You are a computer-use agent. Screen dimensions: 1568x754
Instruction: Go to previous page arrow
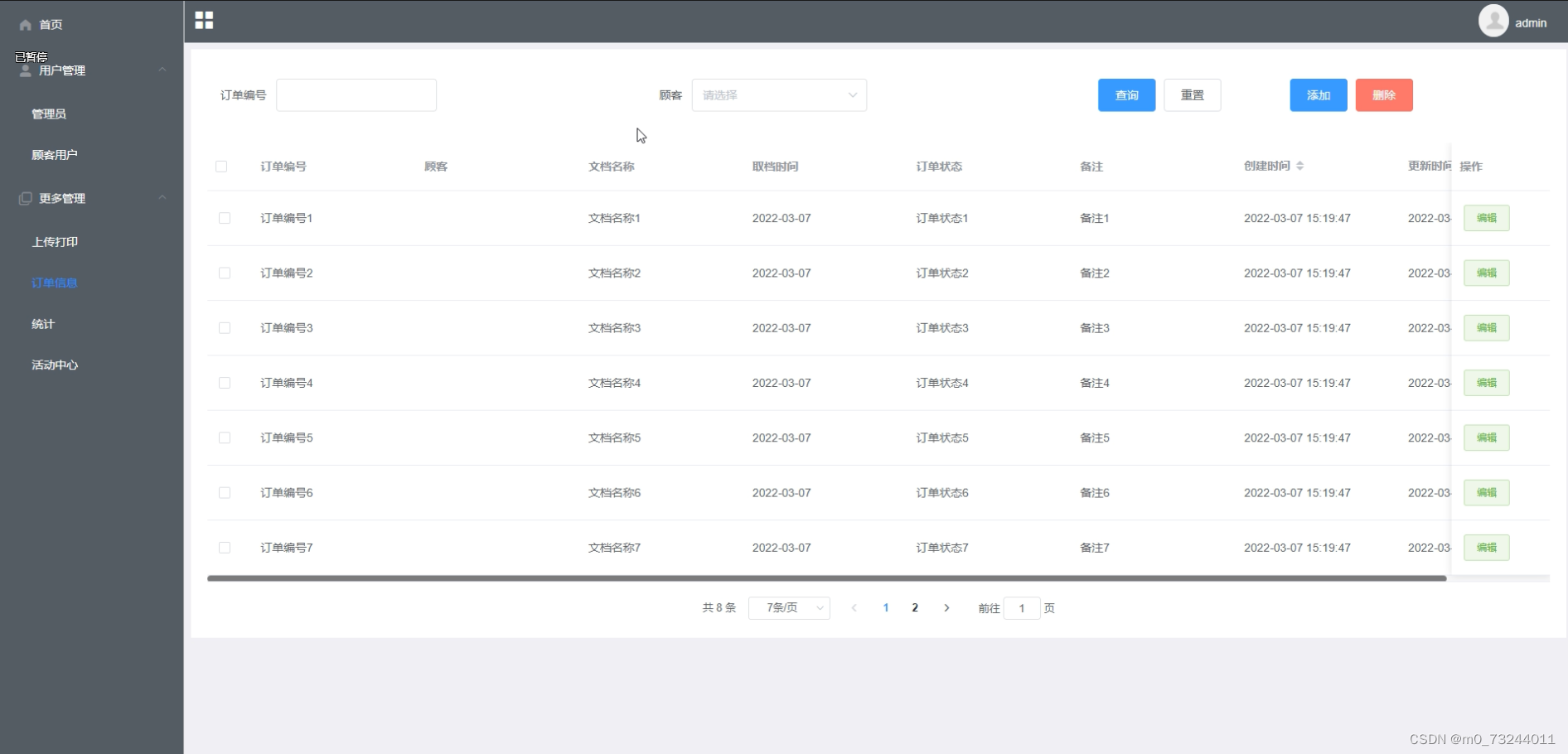coord(854,608)
